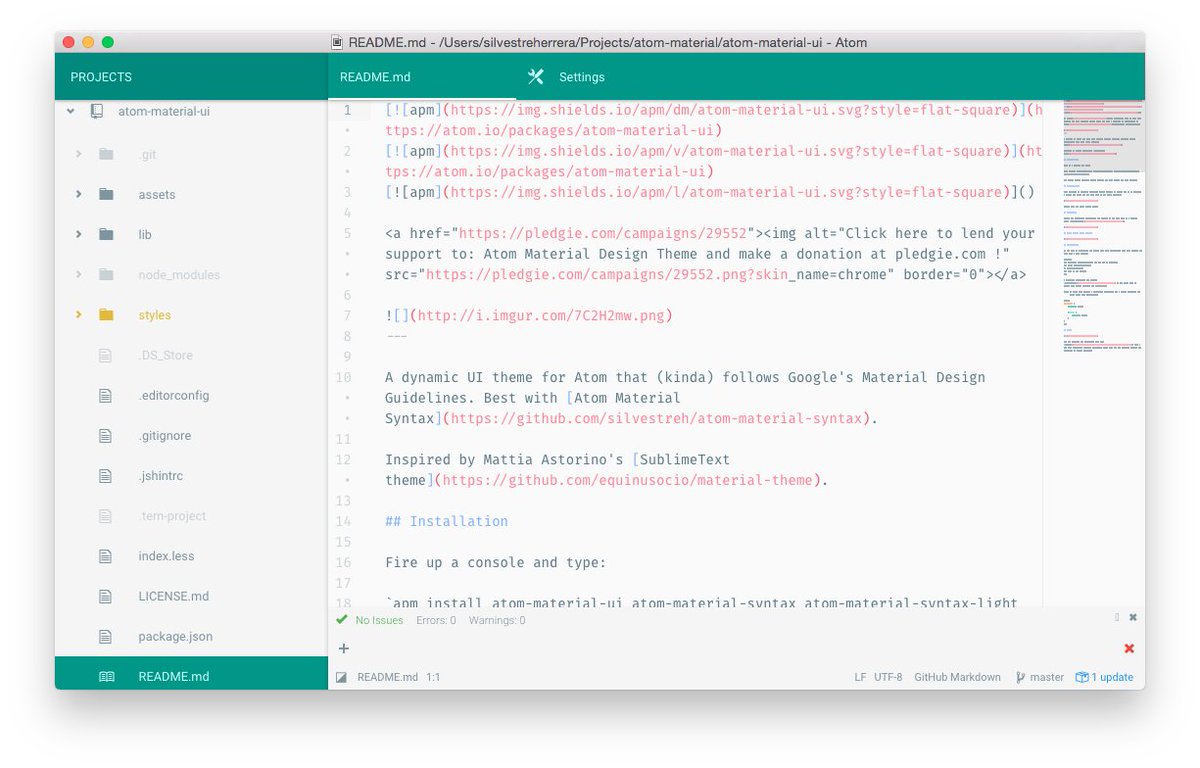Click the Settings tools icon in tab
This screenshot has height=768, width=1200.
click(x=535, y=77)
